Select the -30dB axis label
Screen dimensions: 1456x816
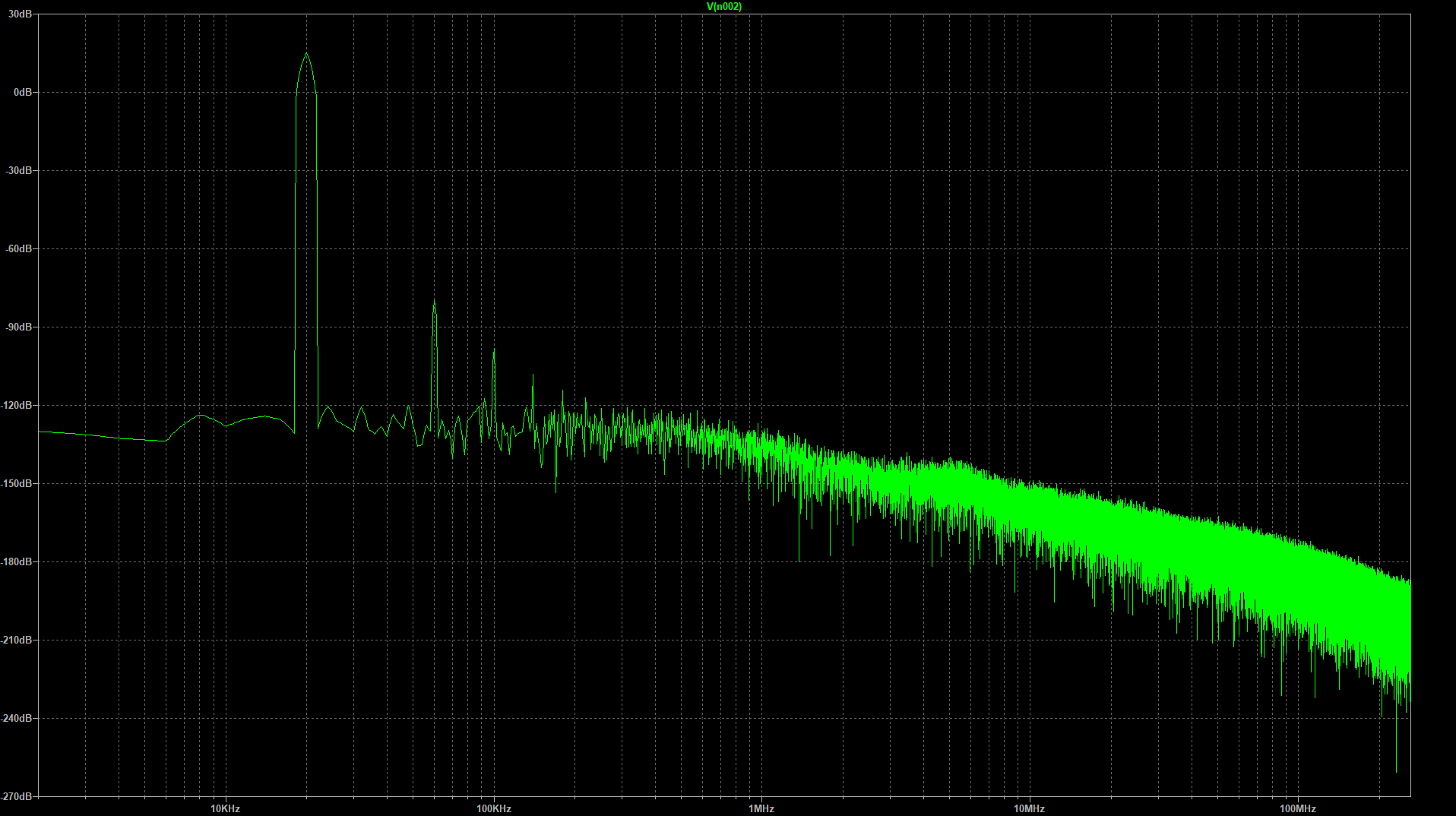[x=19, y=170]
